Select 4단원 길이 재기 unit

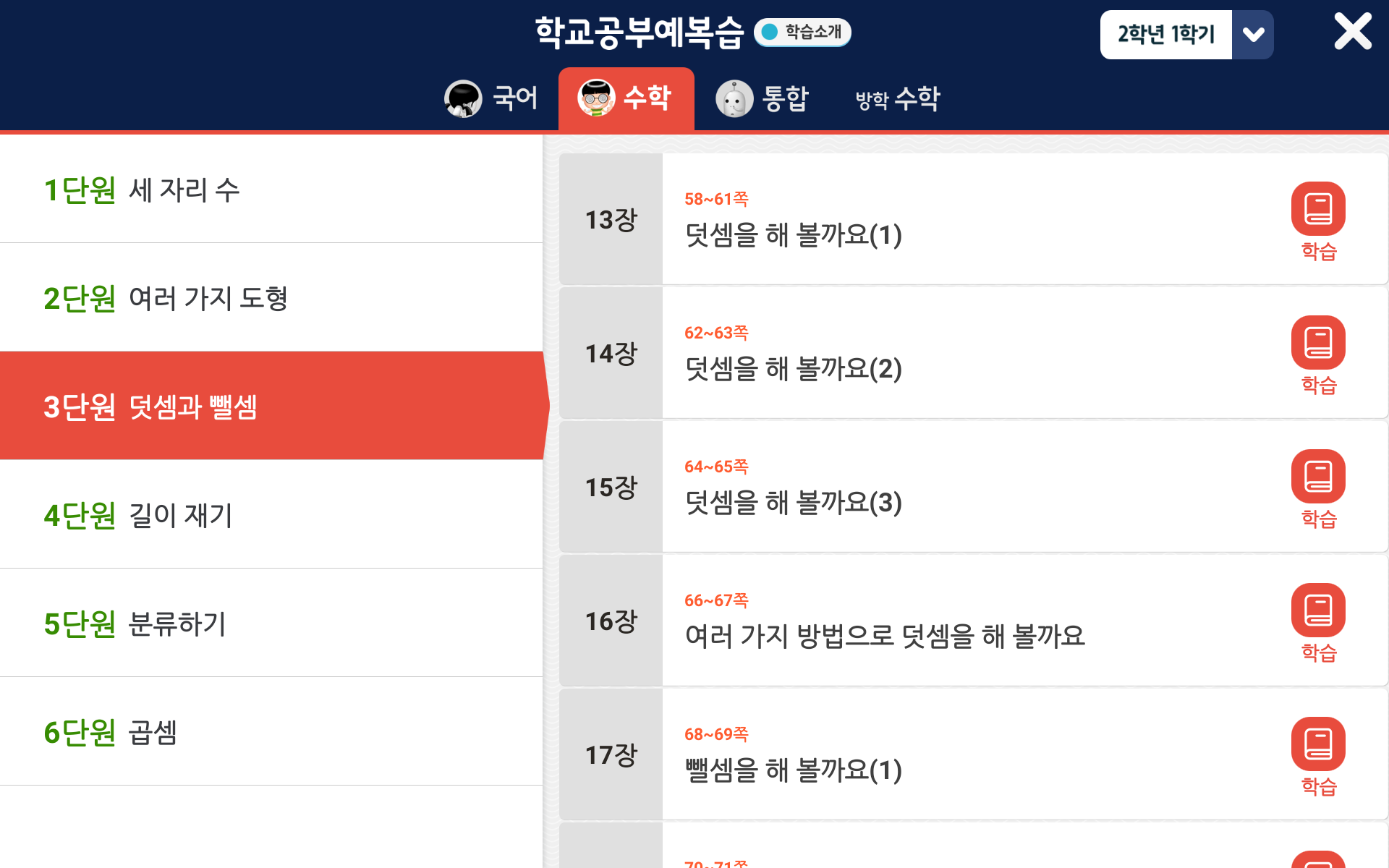(x=271, y=514)
